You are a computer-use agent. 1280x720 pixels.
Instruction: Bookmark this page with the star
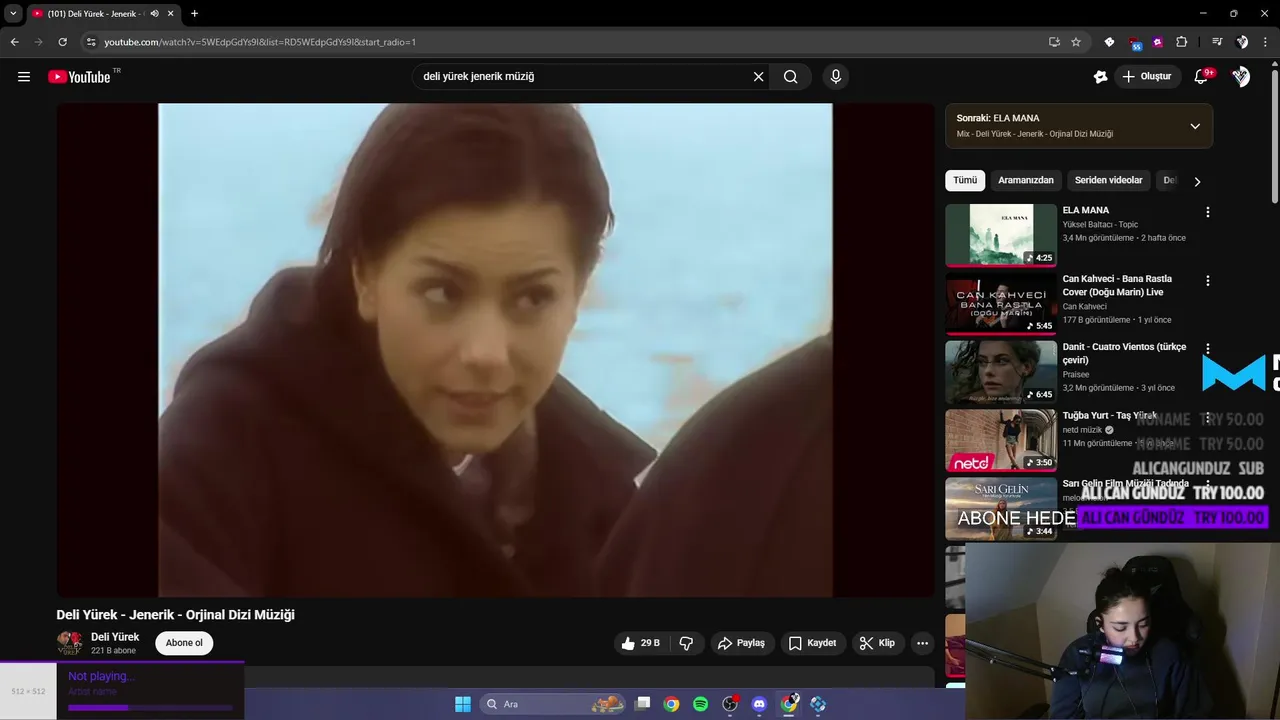click(x=1076, y=42)
